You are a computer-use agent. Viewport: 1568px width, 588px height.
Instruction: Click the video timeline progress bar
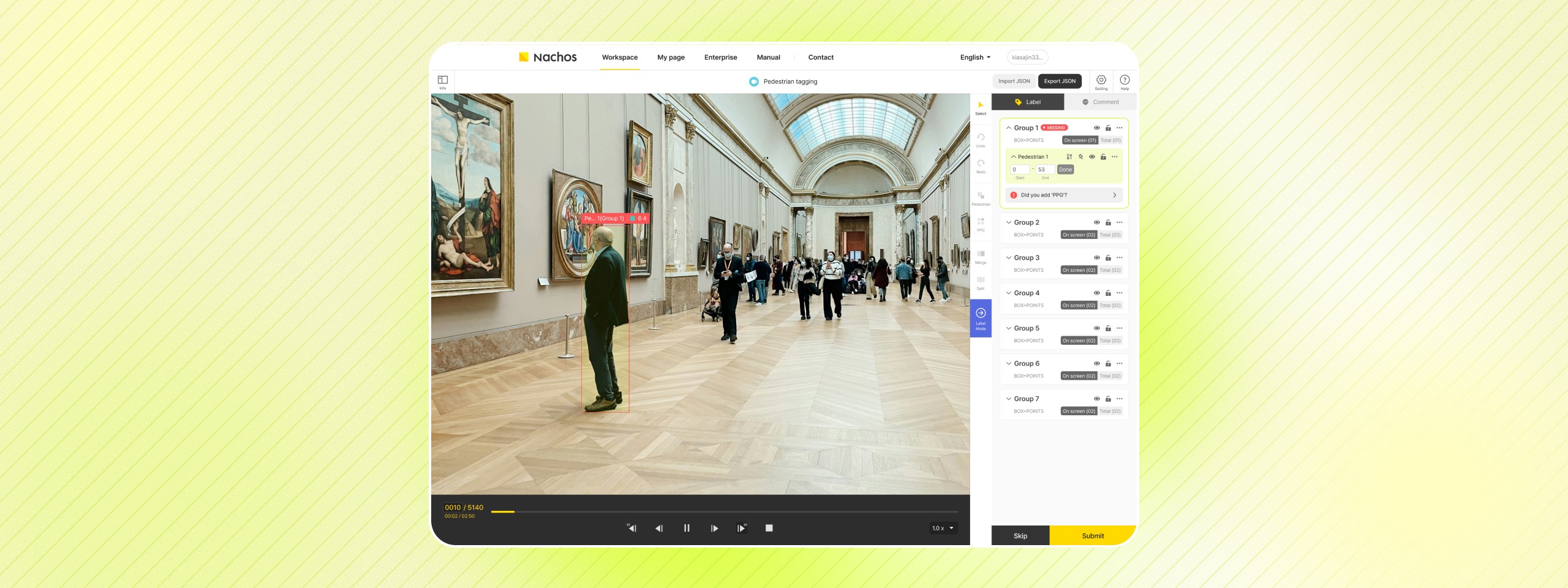725,511
